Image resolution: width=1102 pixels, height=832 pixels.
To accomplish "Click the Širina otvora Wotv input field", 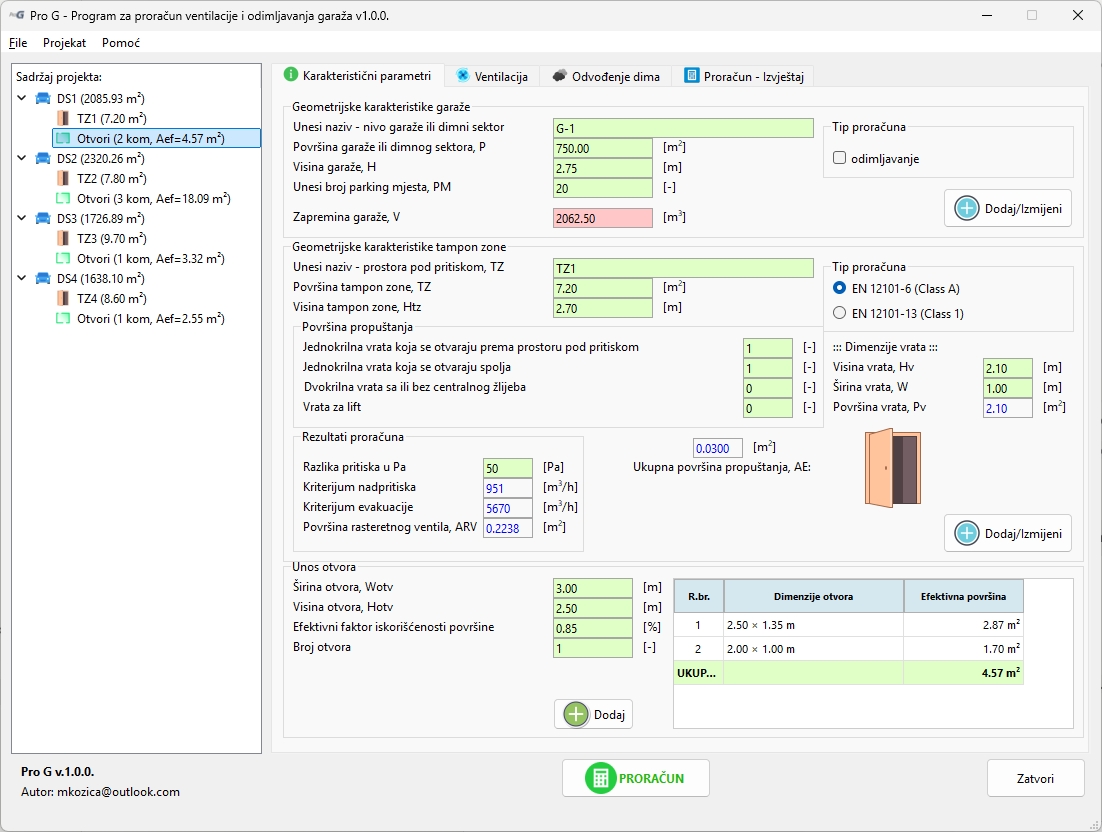I will (593, 588).
